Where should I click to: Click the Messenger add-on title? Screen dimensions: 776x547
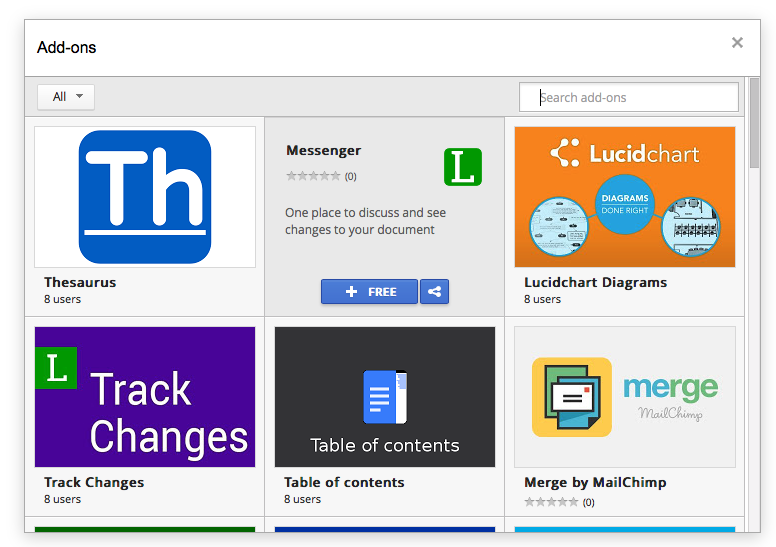[323, 151]
